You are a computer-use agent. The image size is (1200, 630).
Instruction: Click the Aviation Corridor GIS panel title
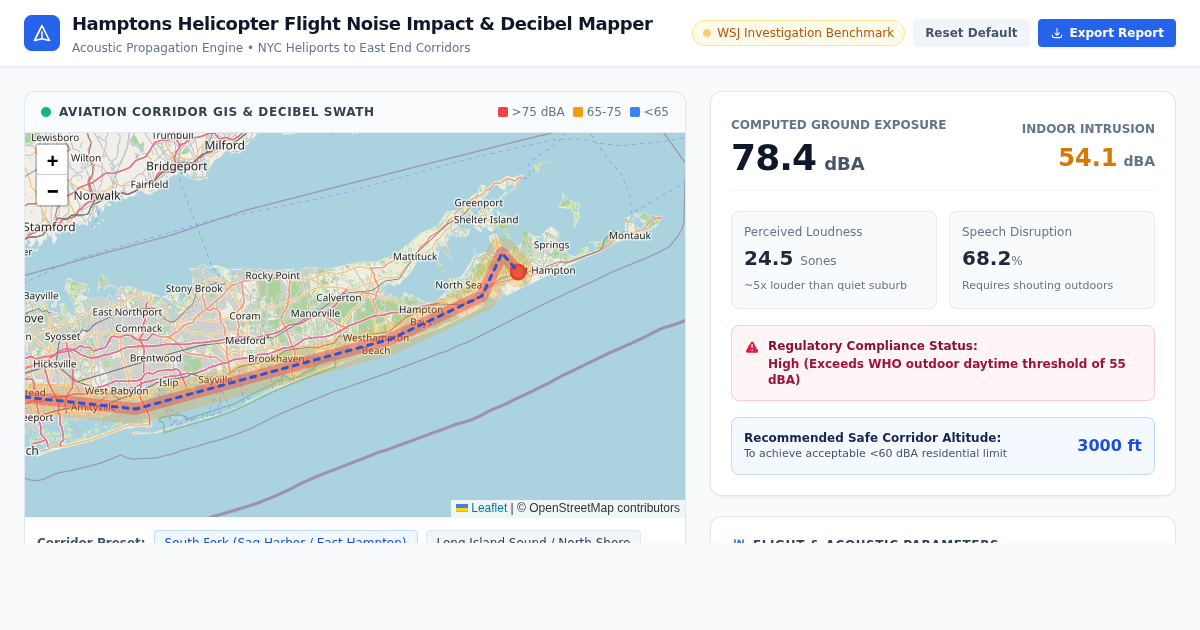[217, 112]
